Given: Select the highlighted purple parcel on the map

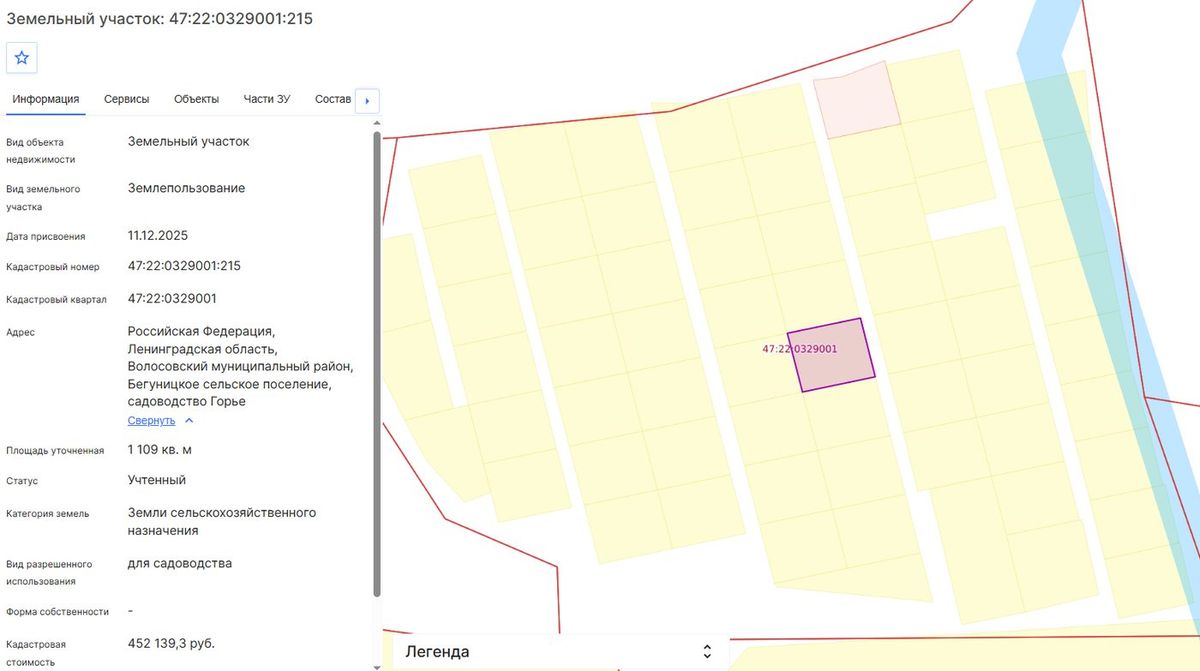Looking at the screenshot, I should coord(831,355).
